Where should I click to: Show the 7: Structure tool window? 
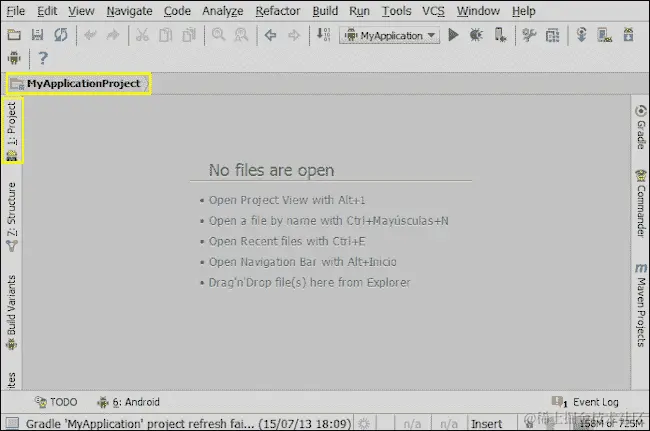click(x=12, y=217)
